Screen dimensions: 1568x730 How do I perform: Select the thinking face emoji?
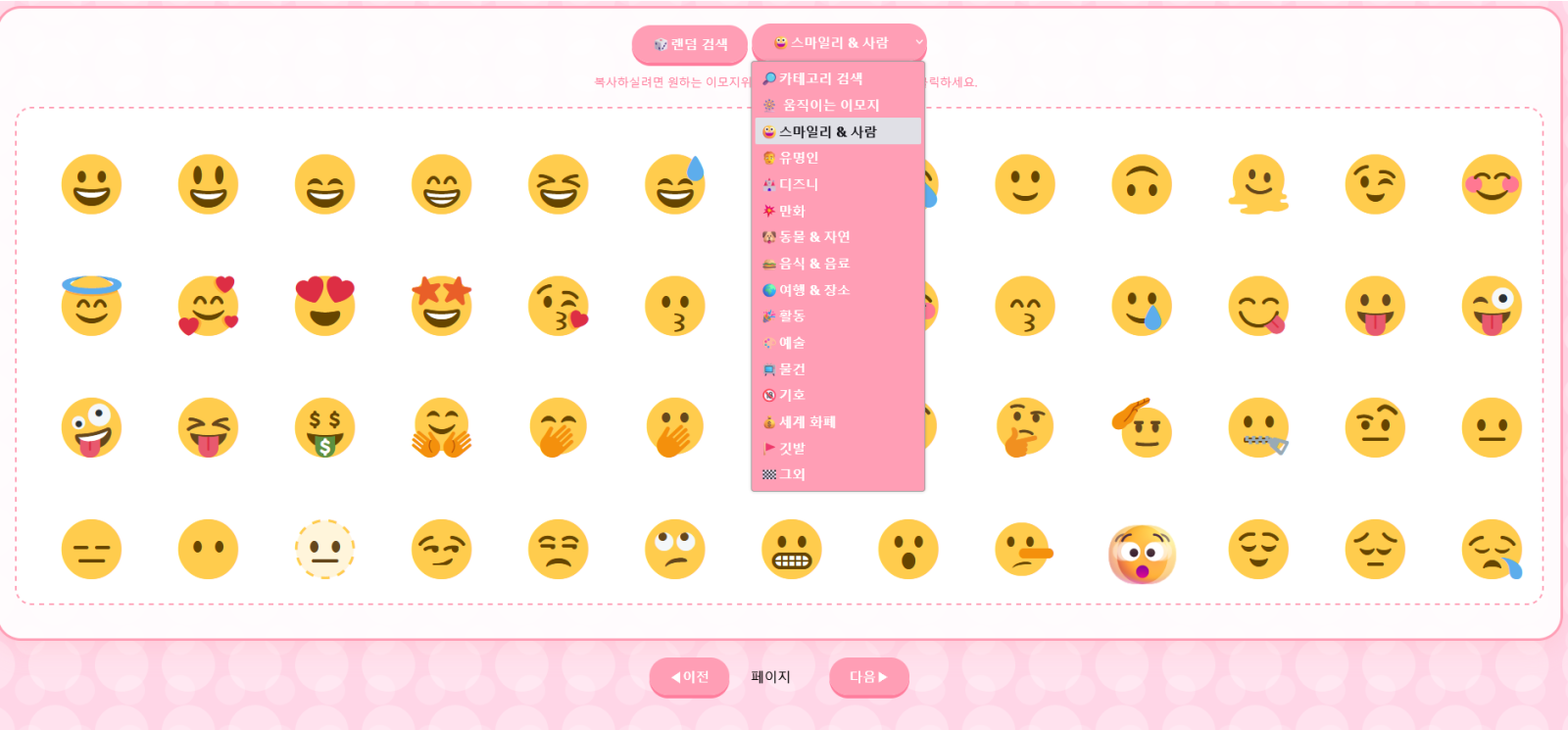1024,428
